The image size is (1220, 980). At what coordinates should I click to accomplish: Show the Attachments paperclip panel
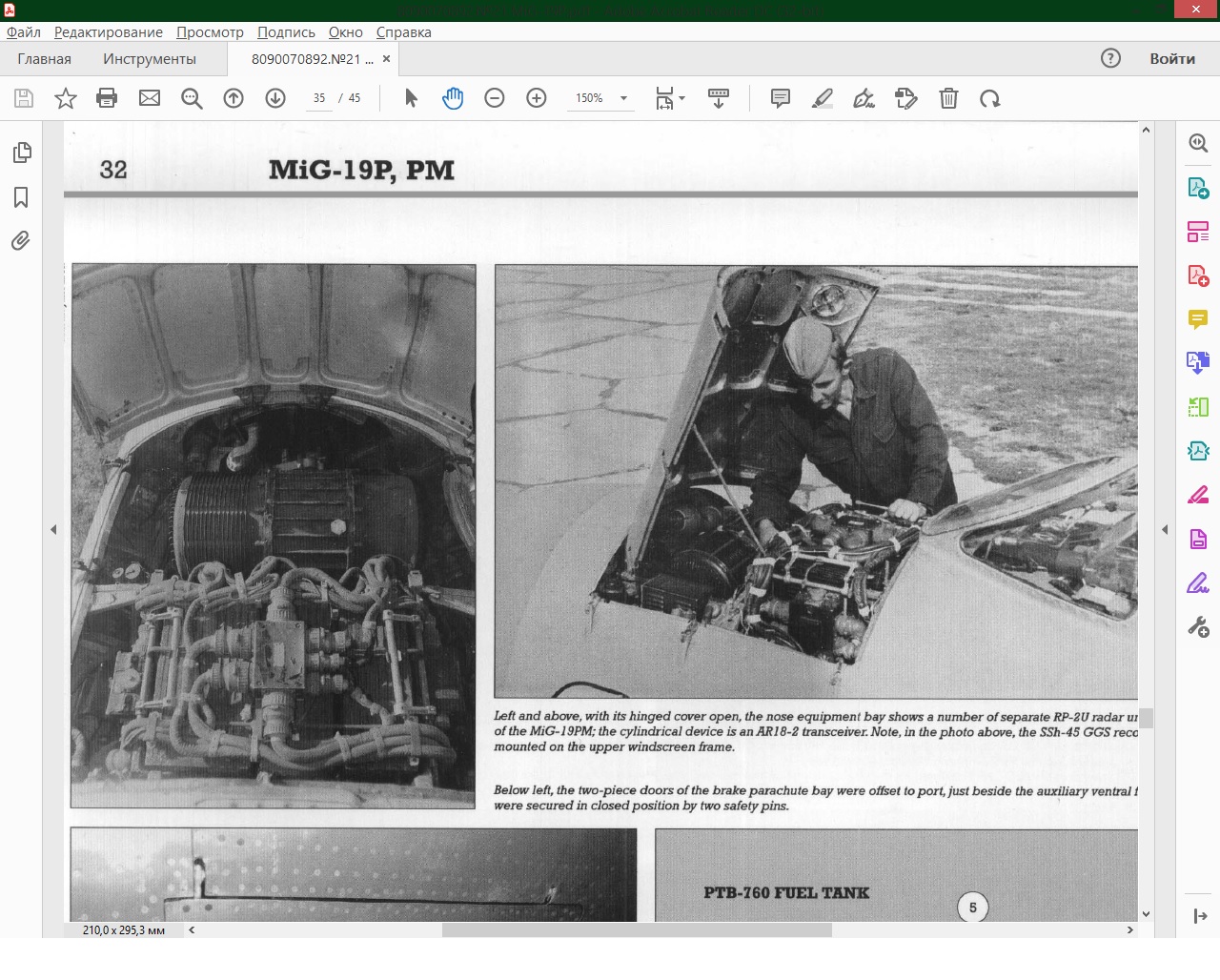[21, 240]
